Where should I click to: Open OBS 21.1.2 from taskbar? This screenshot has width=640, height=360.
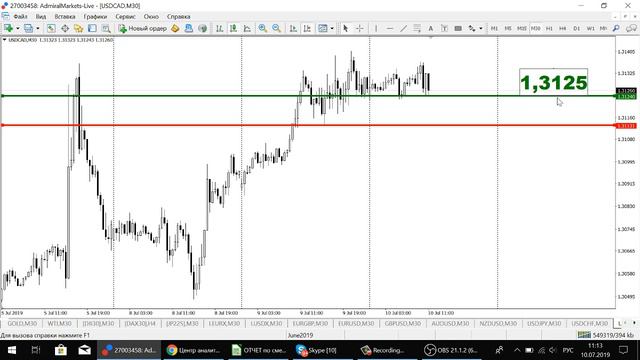(451, 350)
